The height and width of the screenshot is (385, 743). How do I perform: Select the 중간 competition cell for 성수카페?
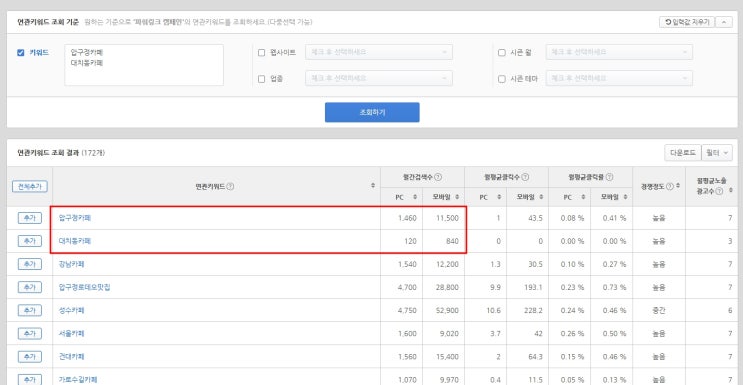tap(659, 310)
